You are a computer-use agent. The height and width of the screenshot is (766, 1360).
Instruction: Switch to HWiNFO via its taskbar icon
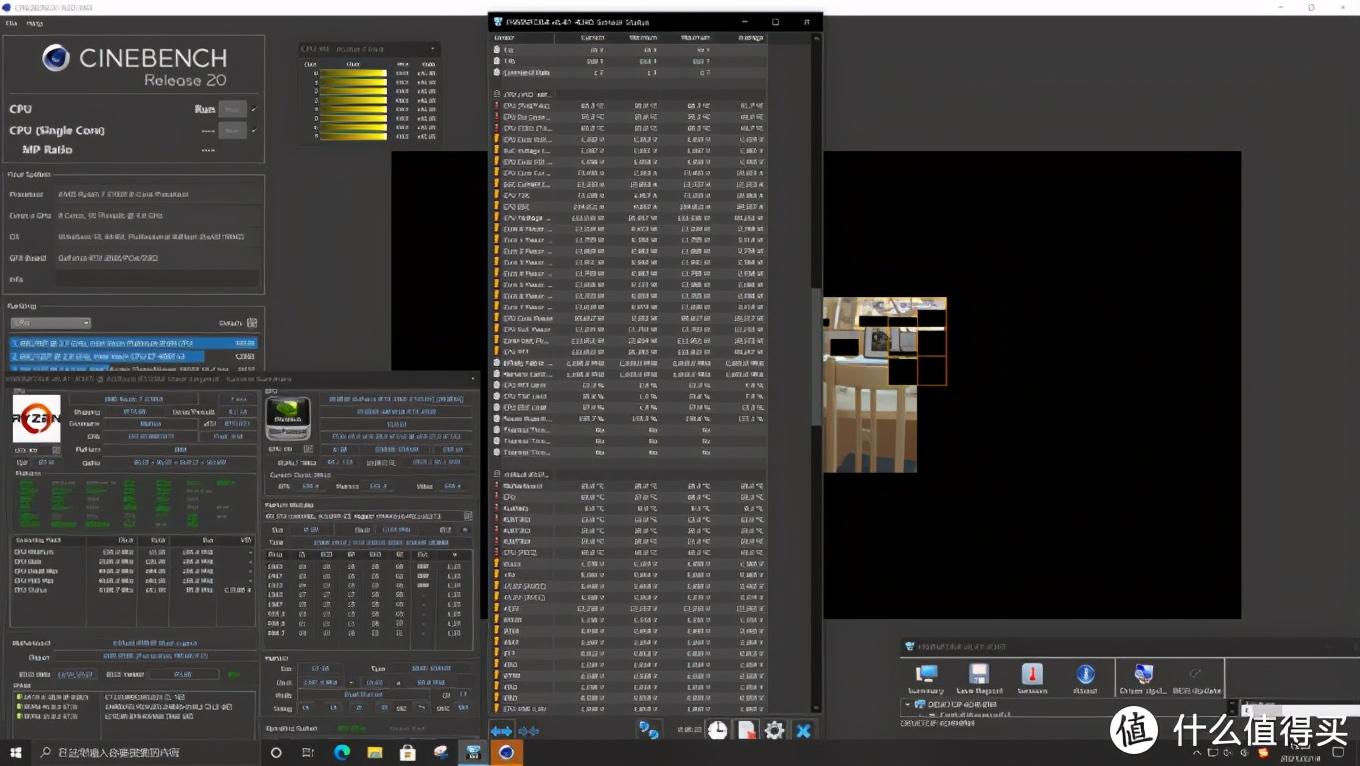473,752
